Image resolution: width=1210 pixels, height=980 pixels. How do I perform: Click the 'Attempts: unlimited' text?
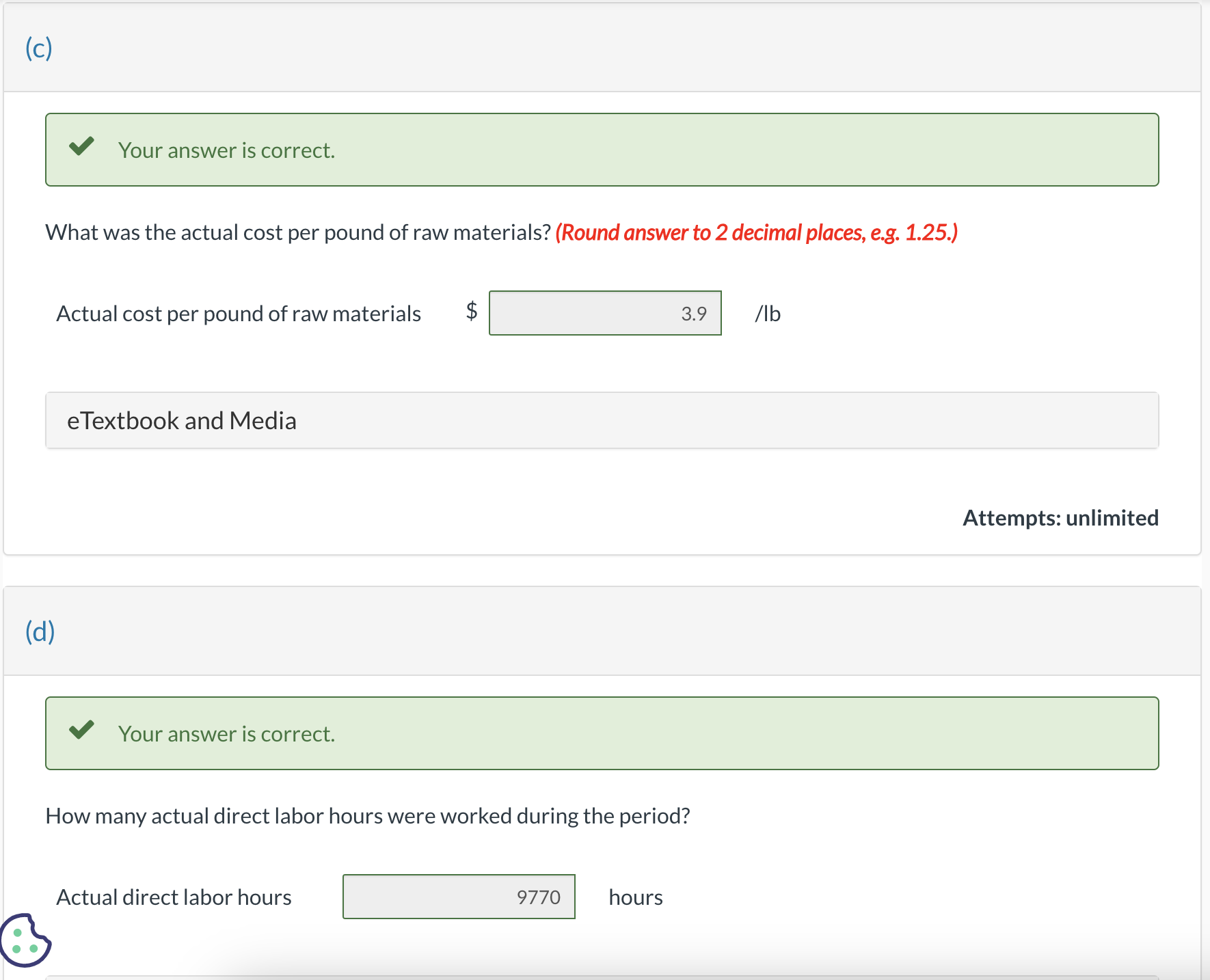click(1060, 518)
